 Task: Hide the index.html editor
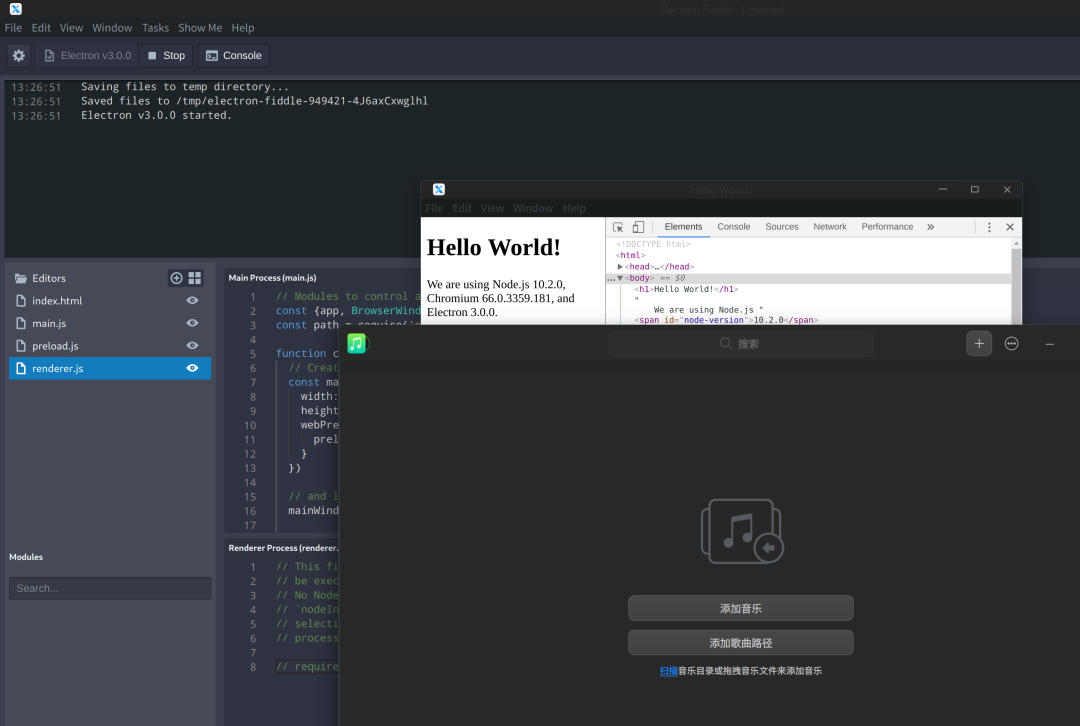[192, 301]
